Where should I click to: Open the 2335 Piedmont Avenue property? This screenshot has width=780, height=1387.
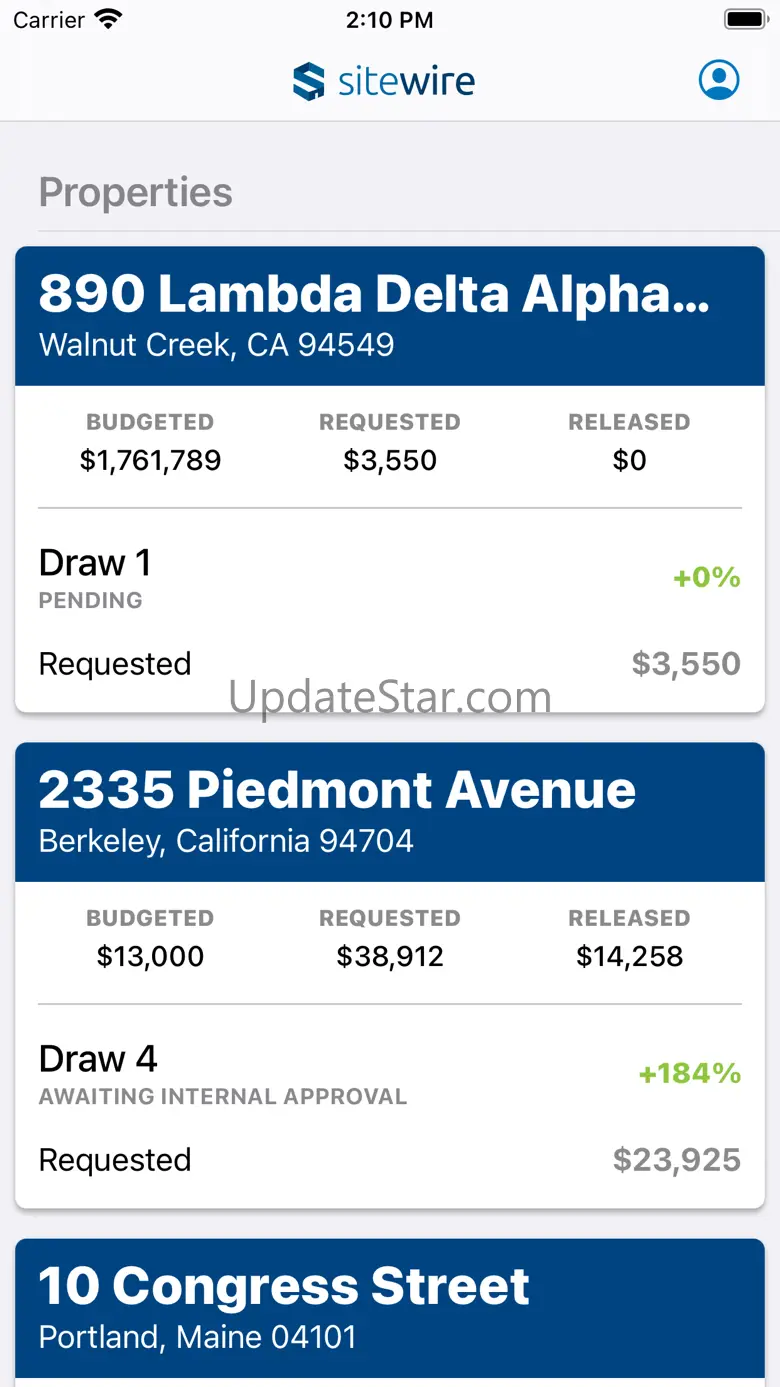click(x=337, y=790)
